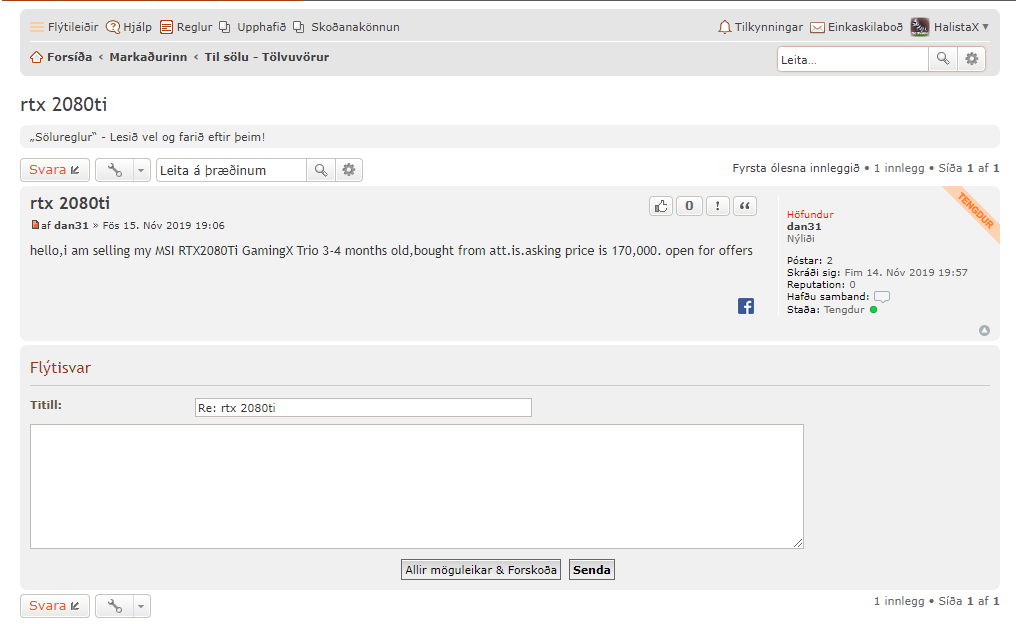
Task: Click Allir möguleikar & Forskoða button
Action: point(480,570)
